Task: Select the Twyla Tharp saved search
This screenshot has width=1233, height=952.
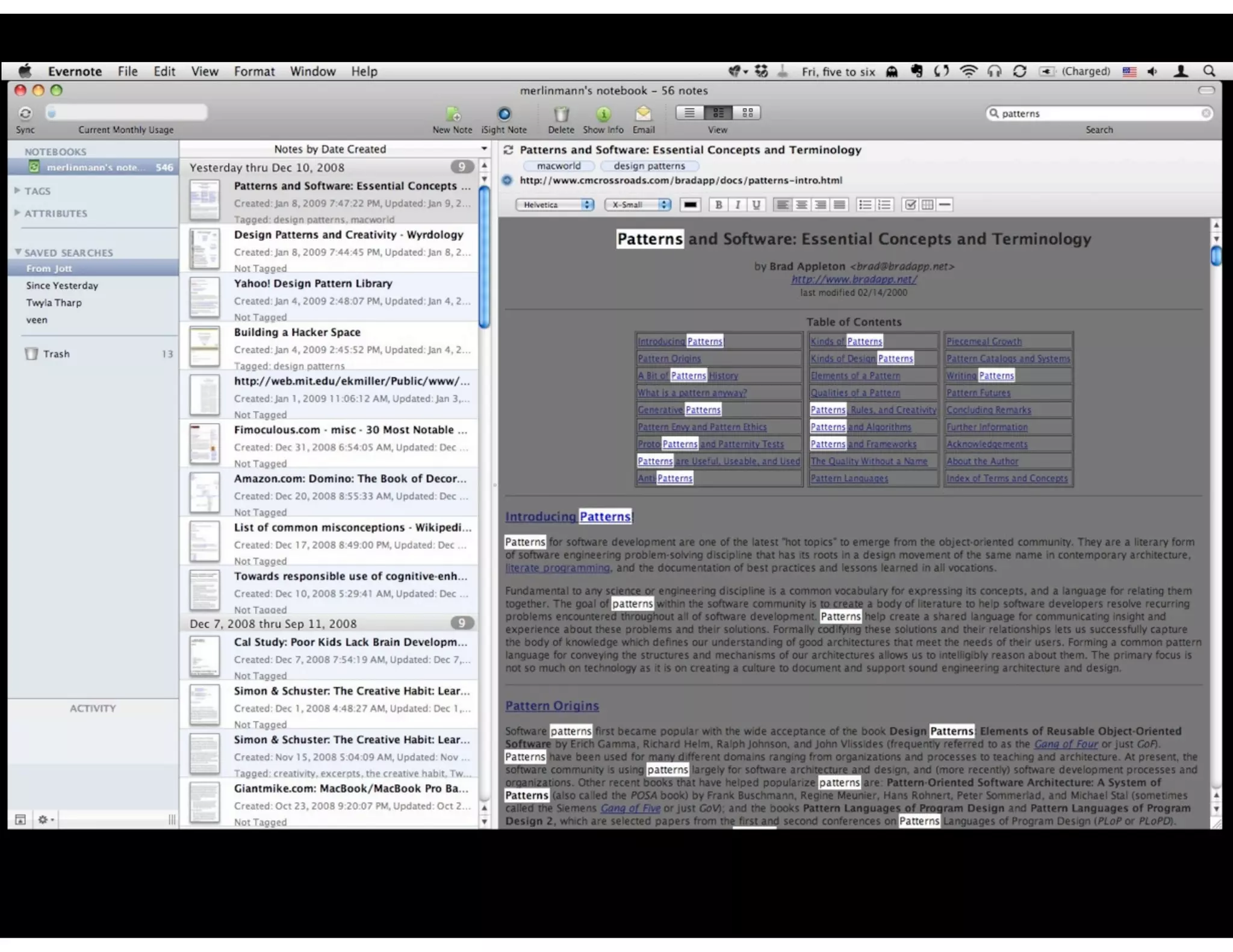Action: [x=54, y=303]
